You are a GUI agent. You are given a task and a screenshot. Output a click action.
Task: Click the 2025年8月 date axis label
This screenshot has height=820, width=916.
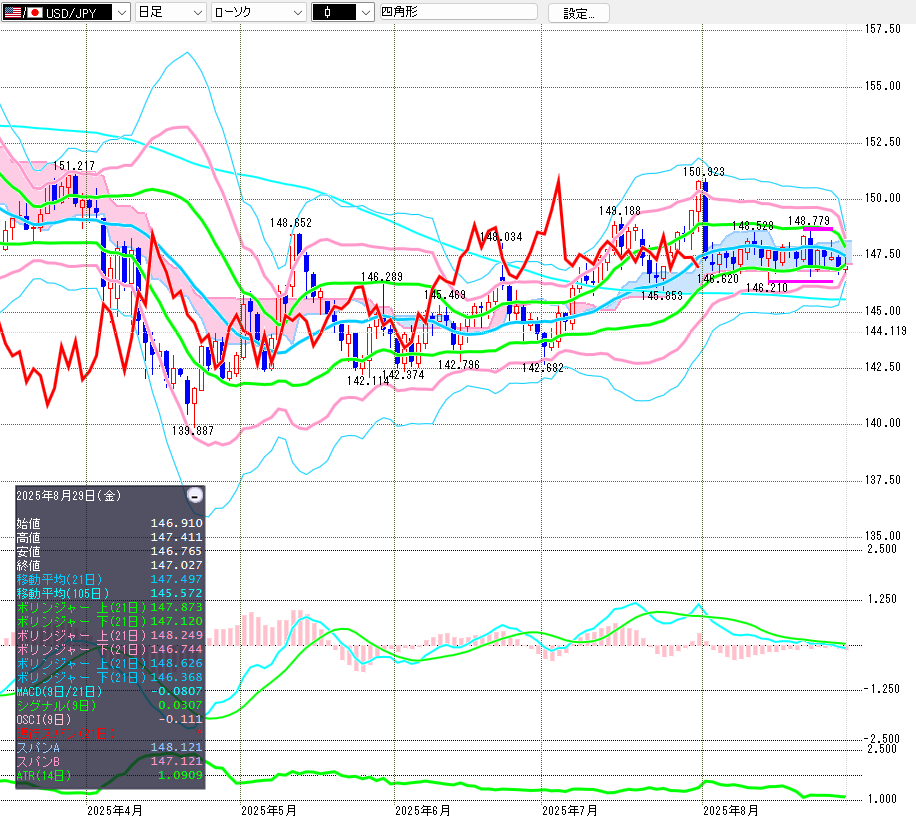coord(731,811)
